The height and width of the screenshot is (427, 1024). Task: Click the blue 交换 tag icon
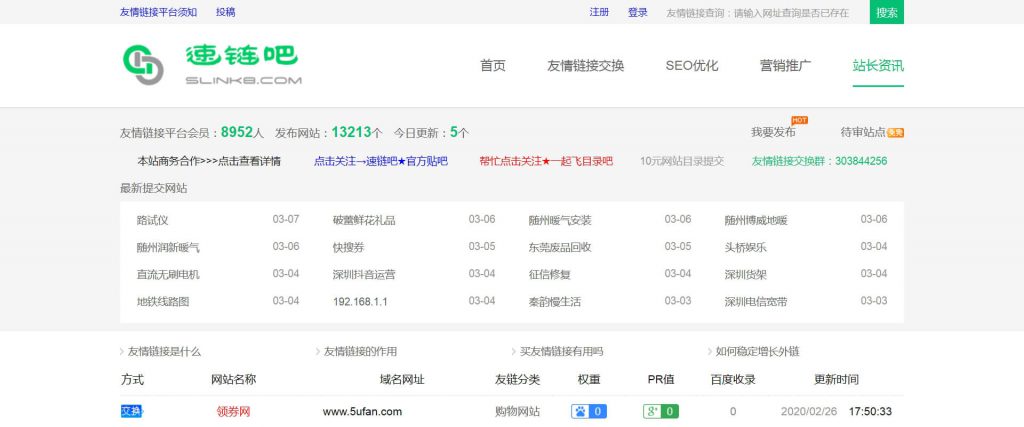[131, 411]
